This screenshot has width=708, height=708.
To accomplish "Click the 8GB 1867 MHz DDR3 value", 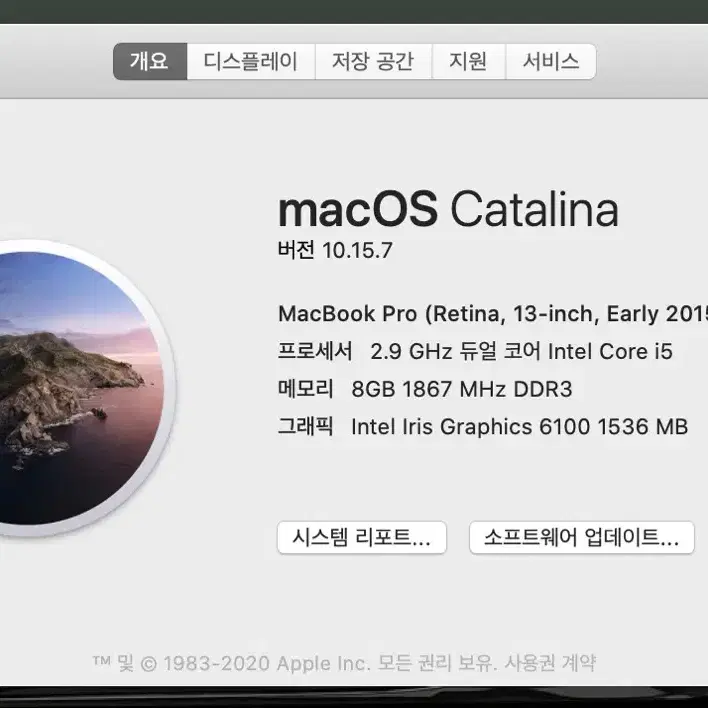I will tap(461, 389).
